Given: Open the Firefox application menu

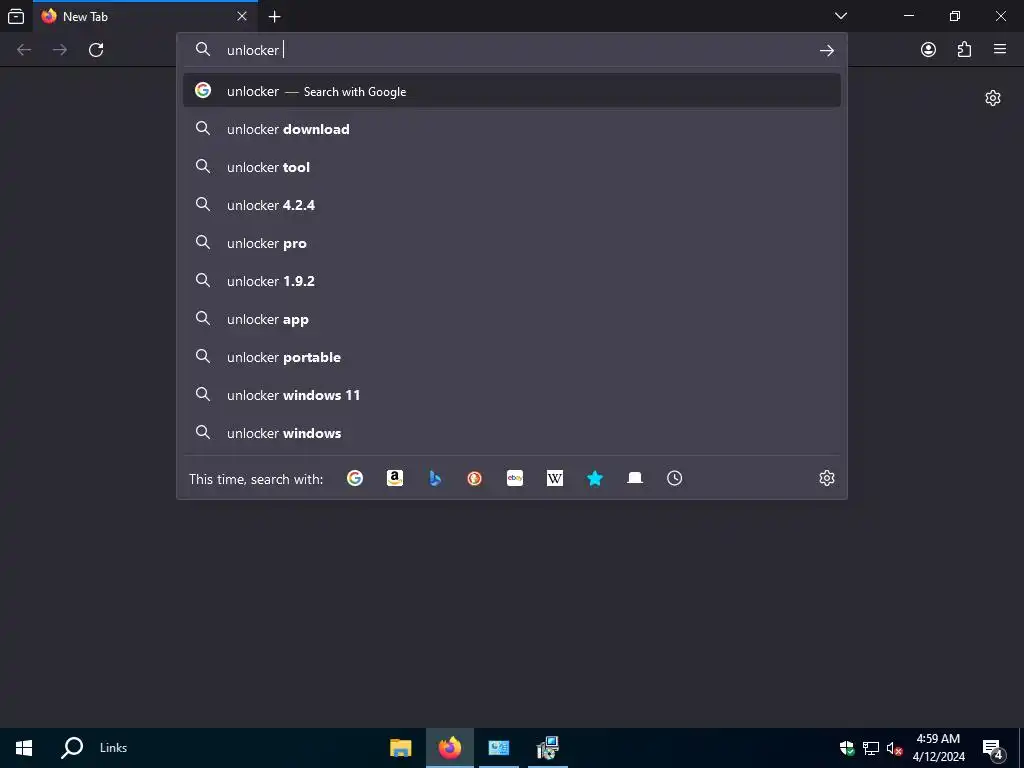Looking at the screenshot, I should pos(1000,49).
